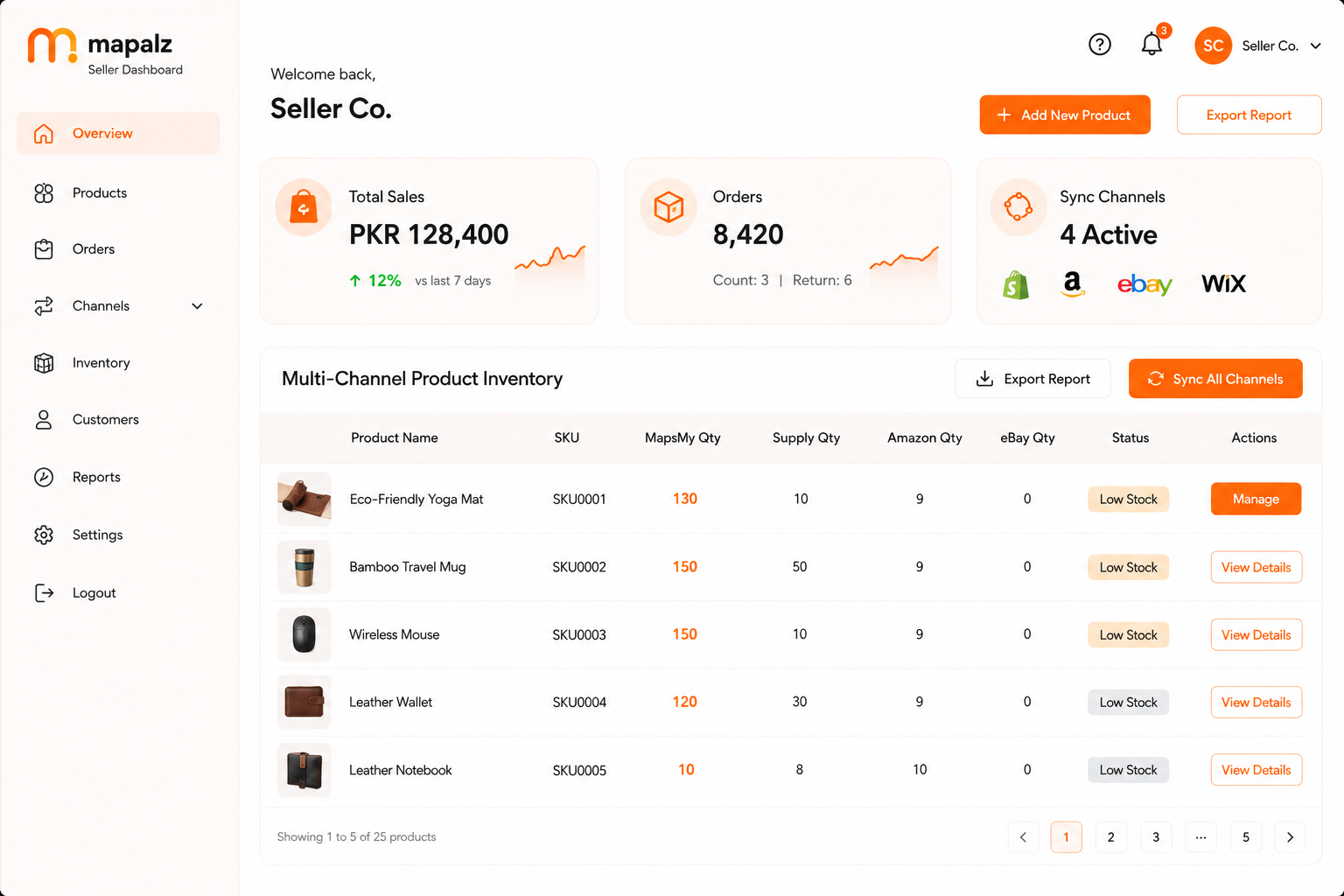
Task: View details of Bamboo Travel Mug
Action: point(1256,567)
